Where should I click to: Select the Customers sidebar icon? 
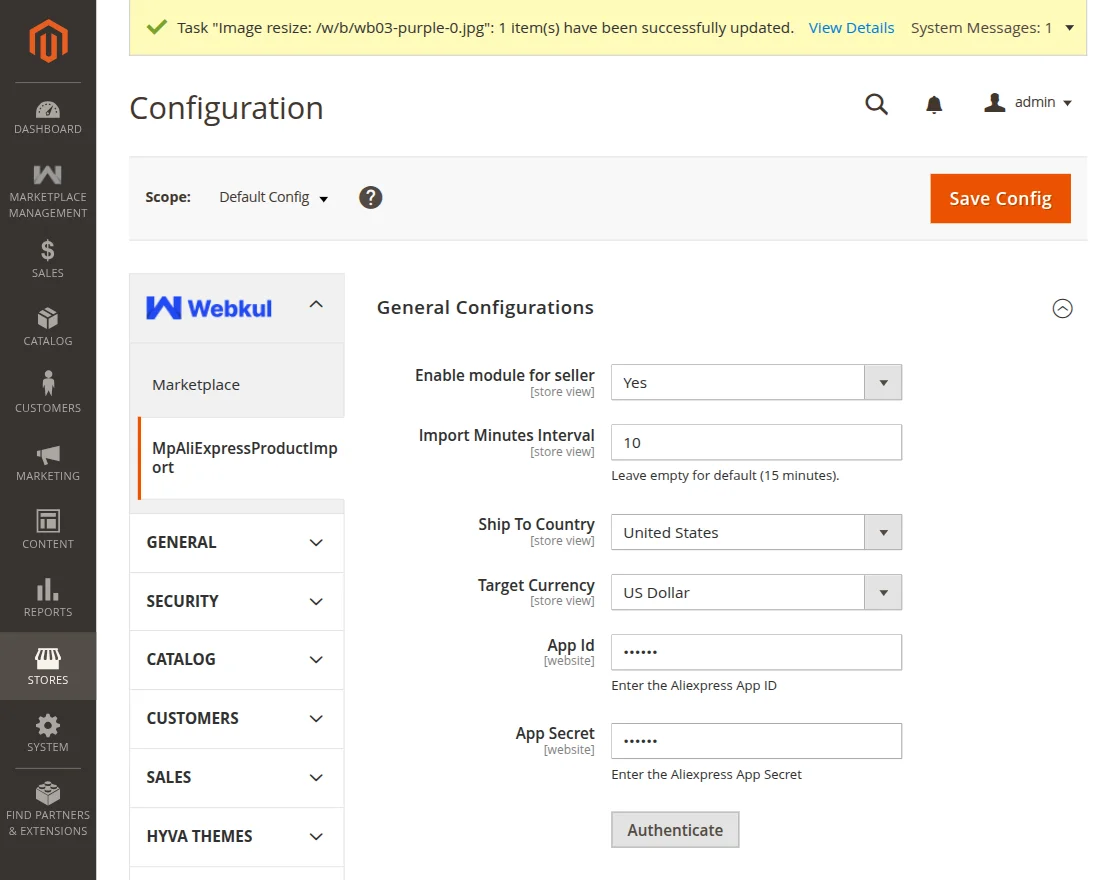coord(47,390)
